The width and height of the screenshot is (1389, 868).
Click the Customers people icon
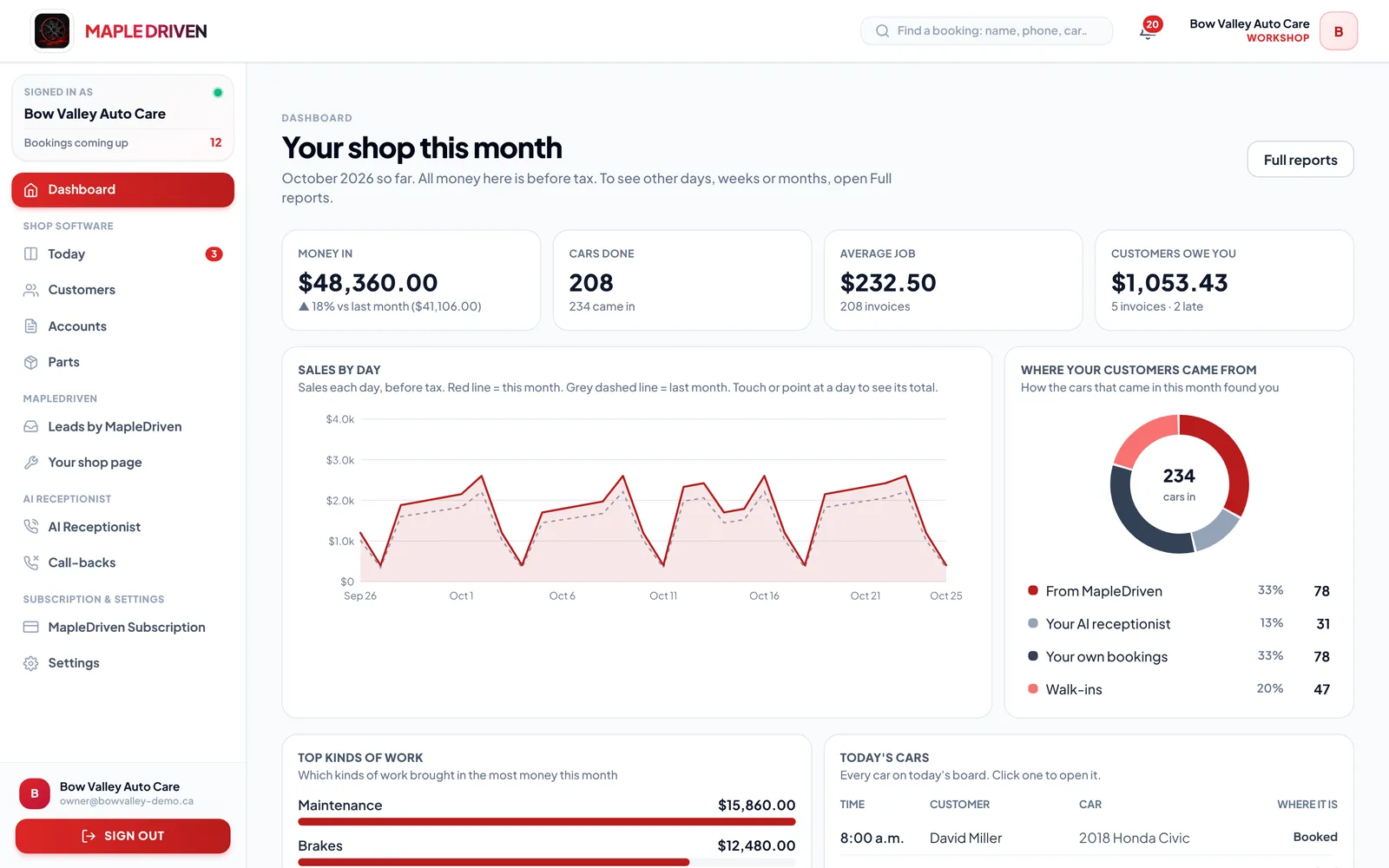31,290
